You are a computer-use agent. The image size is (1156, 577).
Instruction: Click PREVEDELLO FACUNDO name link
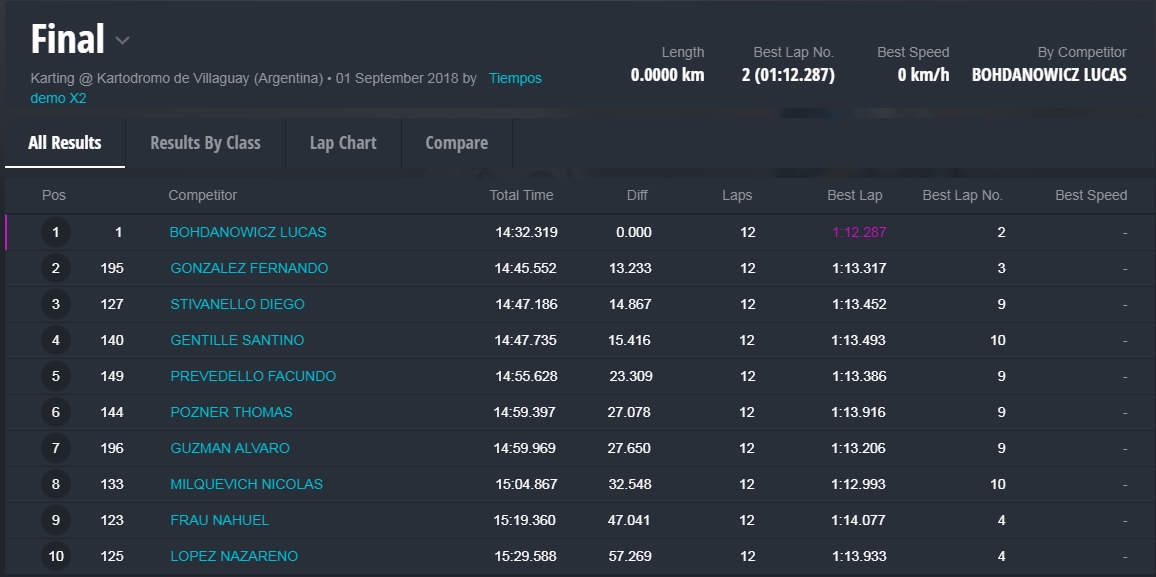pyautogui.click(x=253, y=376)
